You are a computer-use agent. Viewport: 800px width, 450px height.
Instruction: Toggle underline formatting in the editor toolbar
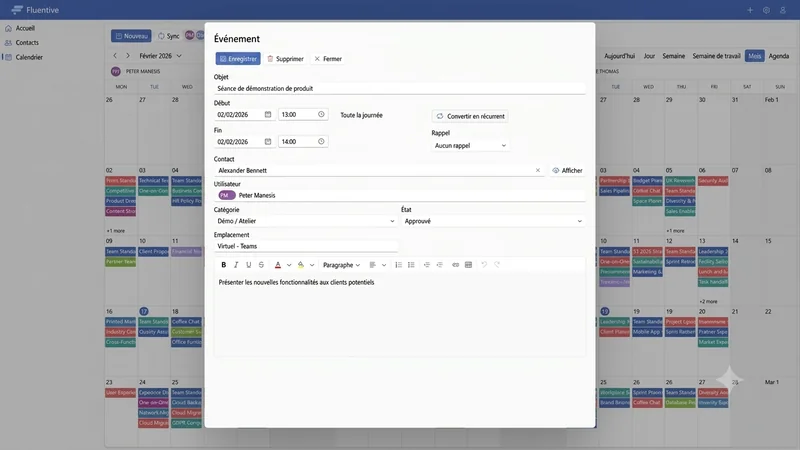point(248,265)
